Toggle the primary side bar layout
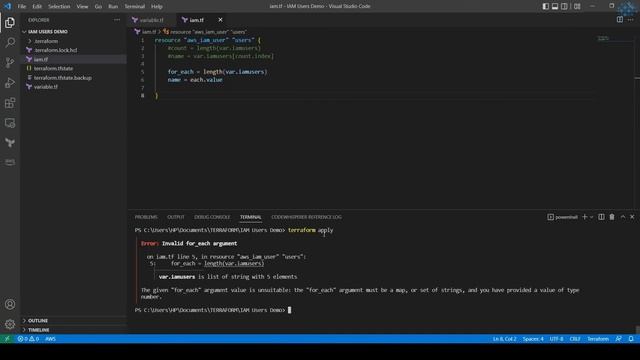 click(x=545, y=6)
